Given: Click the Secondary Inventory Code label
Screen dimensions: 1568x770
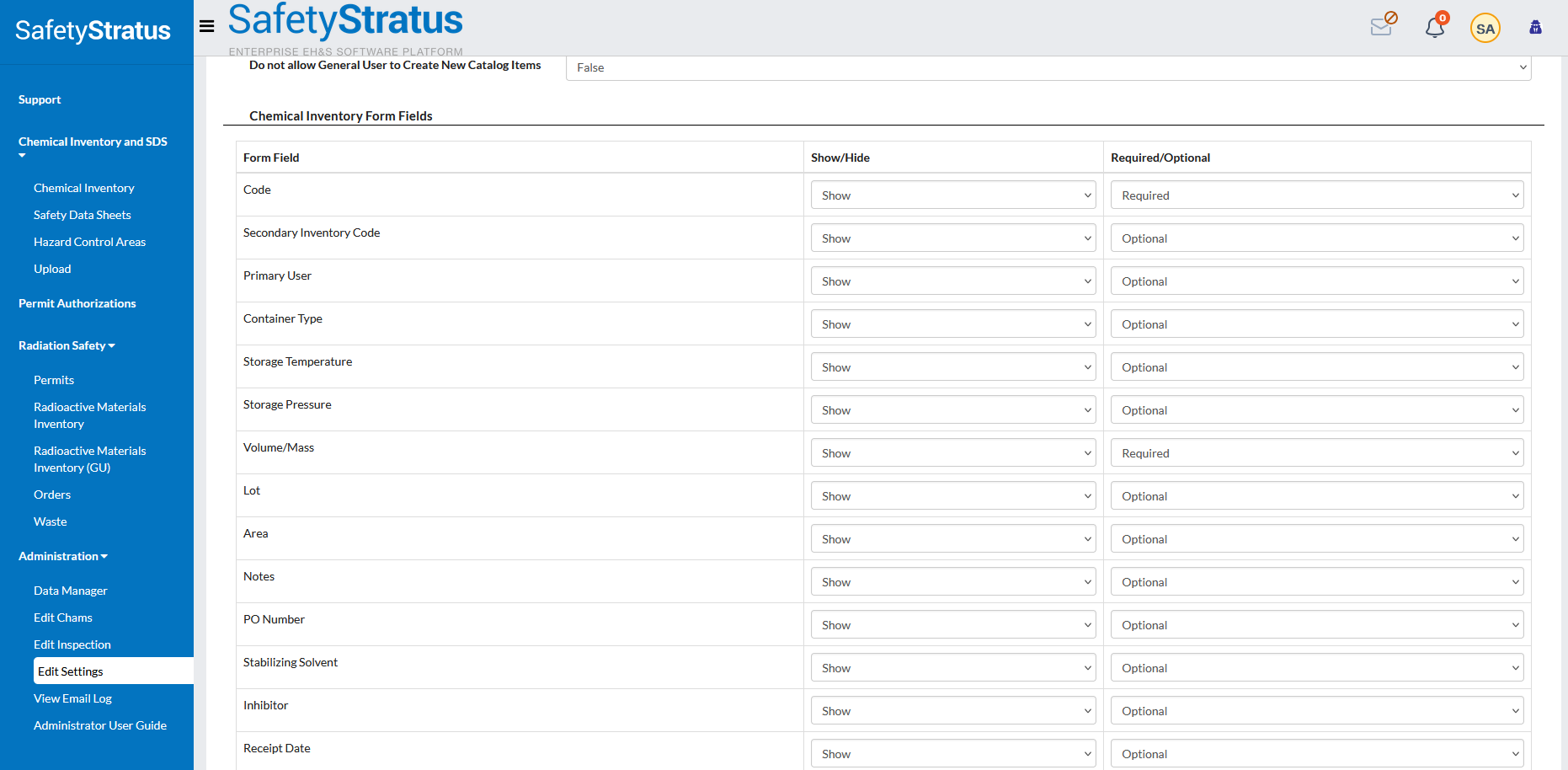Looking at the screenshot, I should (312, 233).
